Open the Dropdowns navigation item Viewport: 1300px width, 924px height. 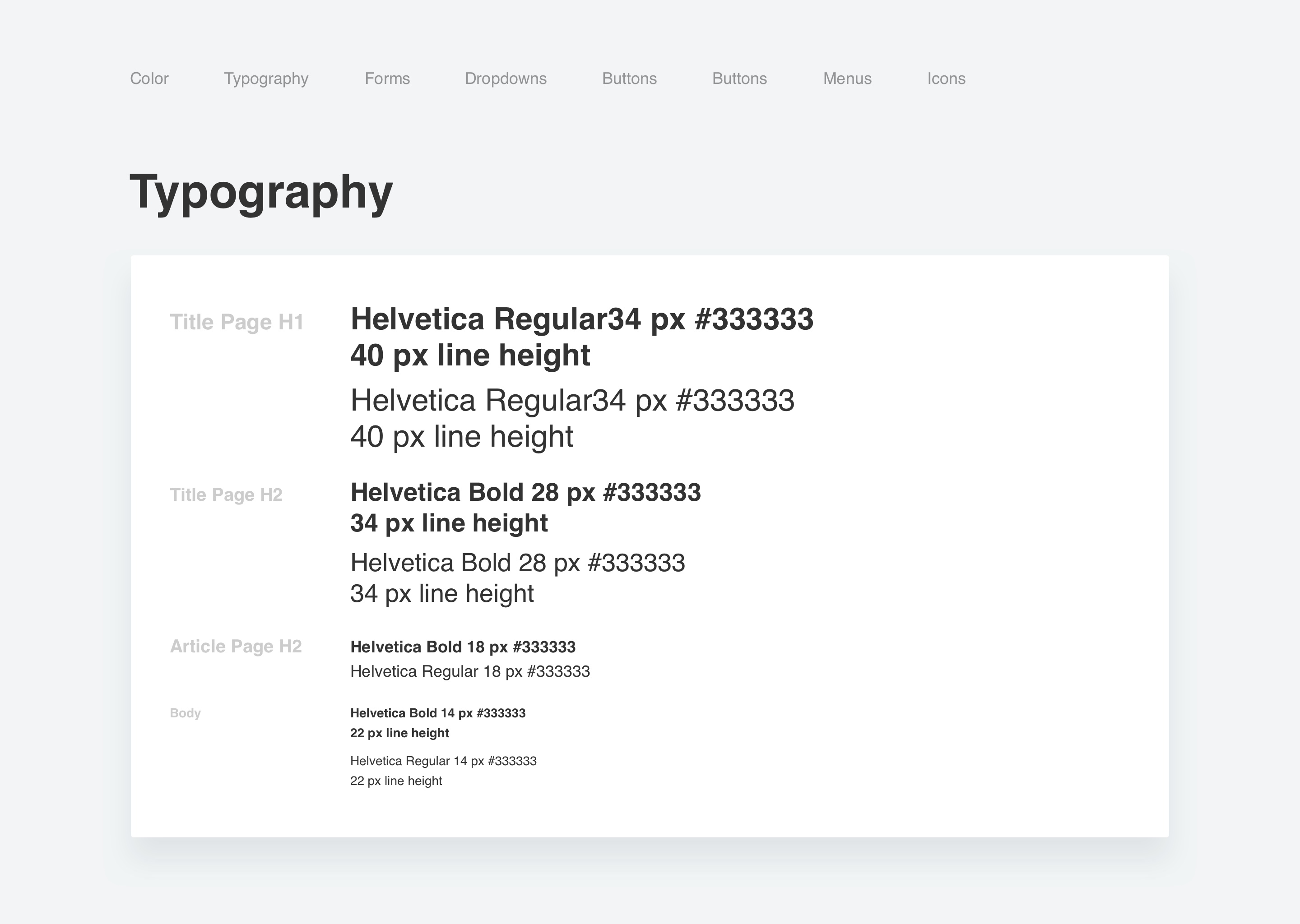(x=506, y=79)
